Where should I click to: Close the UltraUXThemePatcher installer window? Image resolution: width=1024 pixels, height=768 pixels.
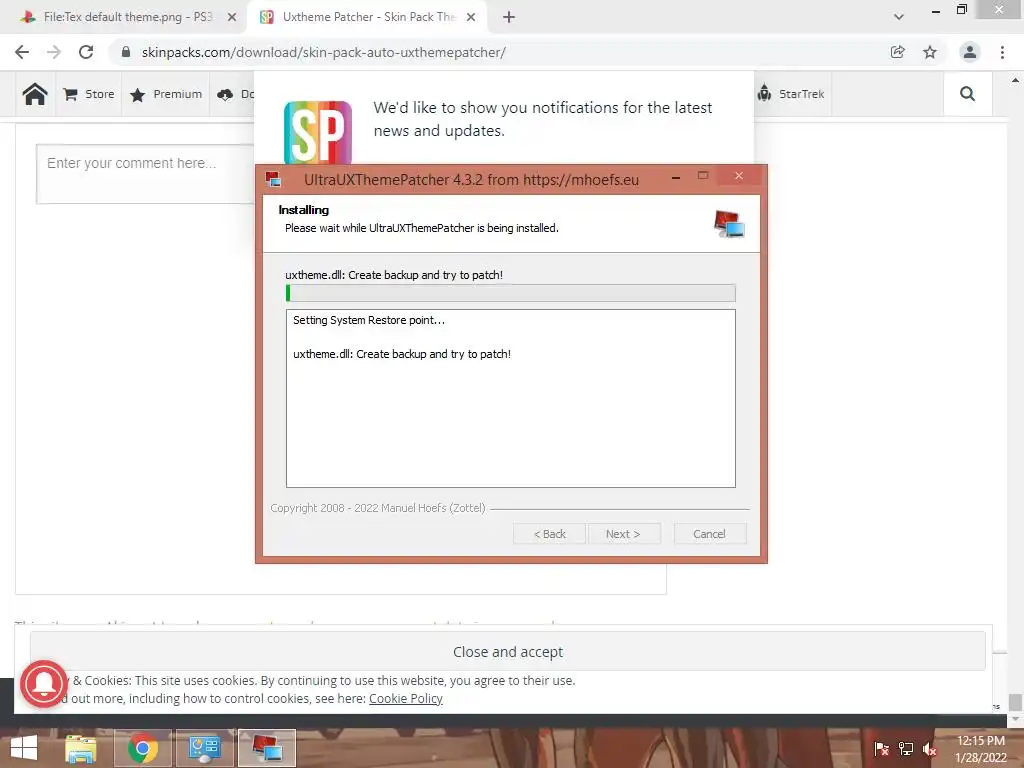click(x=739, y=176)
